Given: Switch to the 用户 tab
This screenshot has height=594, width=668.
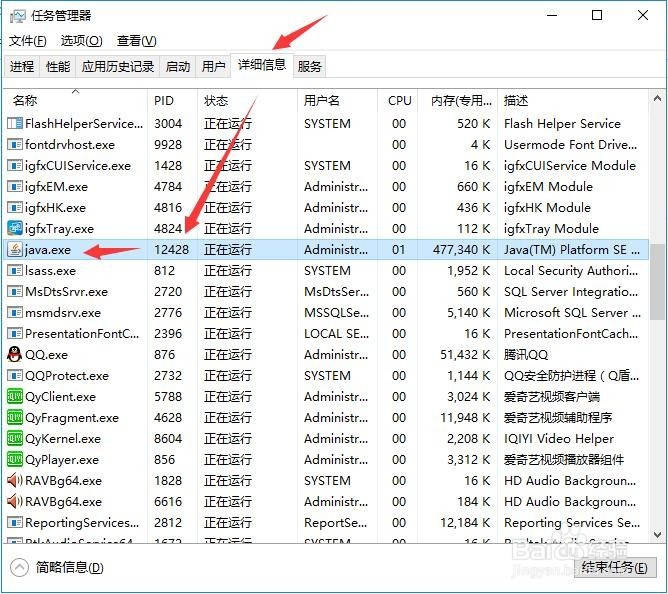Looking at the screenshot, I should (213, 66).
